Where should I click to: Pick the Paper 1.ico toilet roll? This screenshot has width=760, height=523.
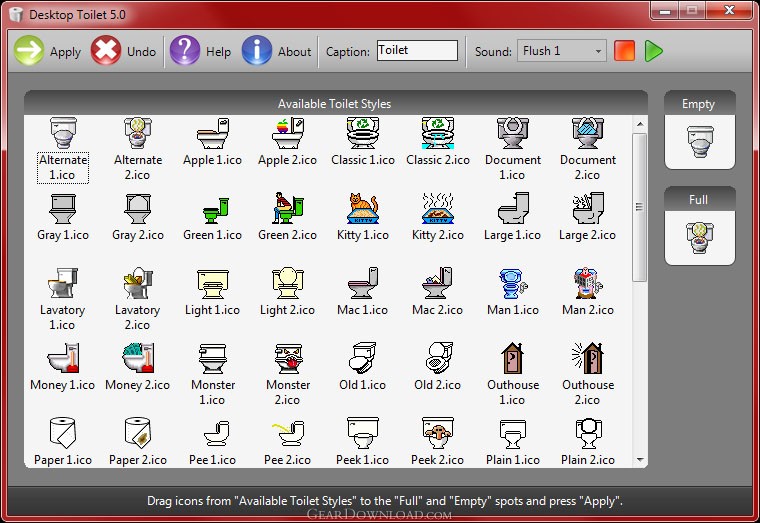point(63,433)
